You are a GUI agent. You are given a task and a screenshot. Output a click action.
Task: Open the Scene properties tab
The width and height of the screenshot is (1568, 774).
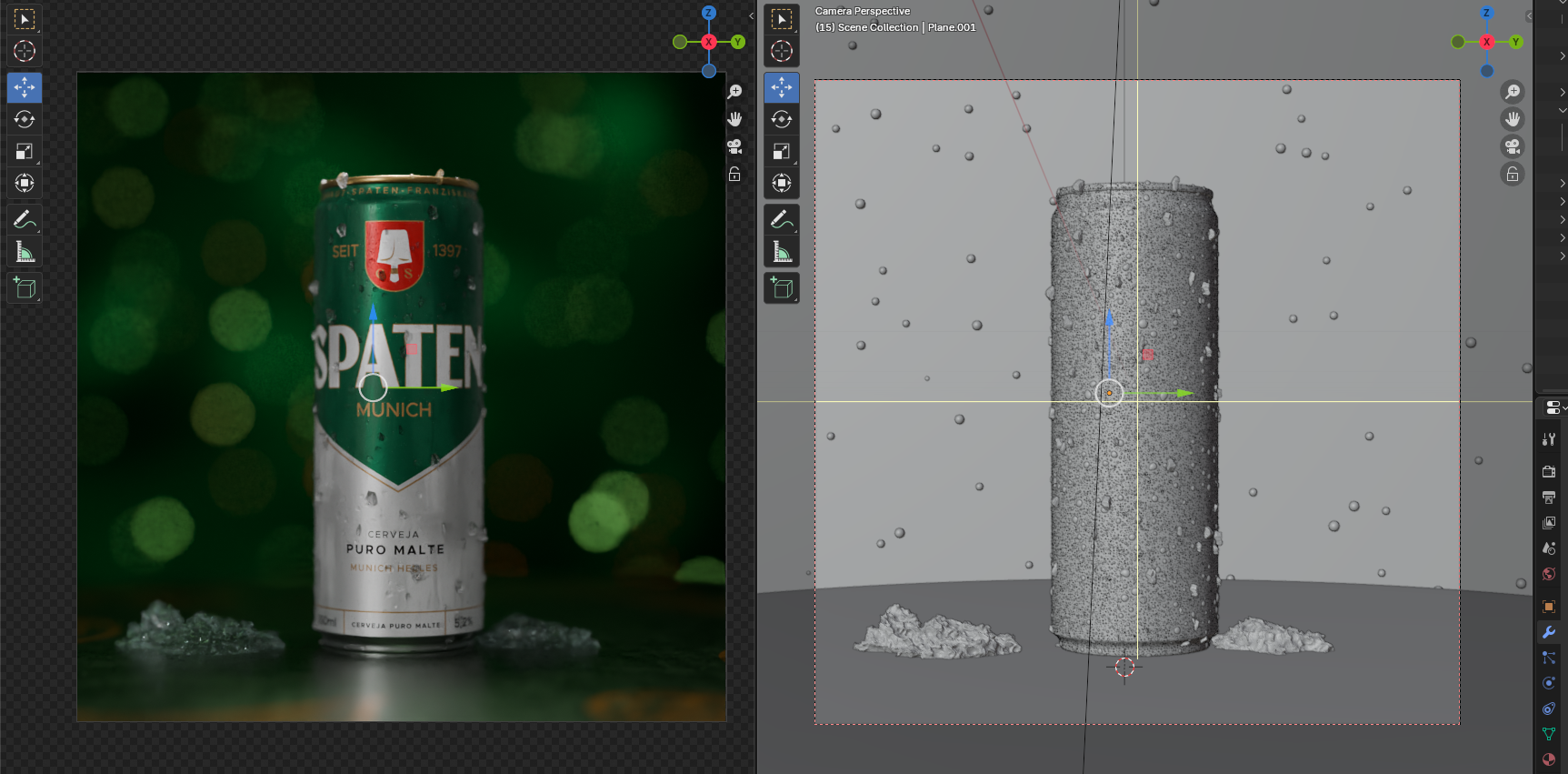(1549, 548)
